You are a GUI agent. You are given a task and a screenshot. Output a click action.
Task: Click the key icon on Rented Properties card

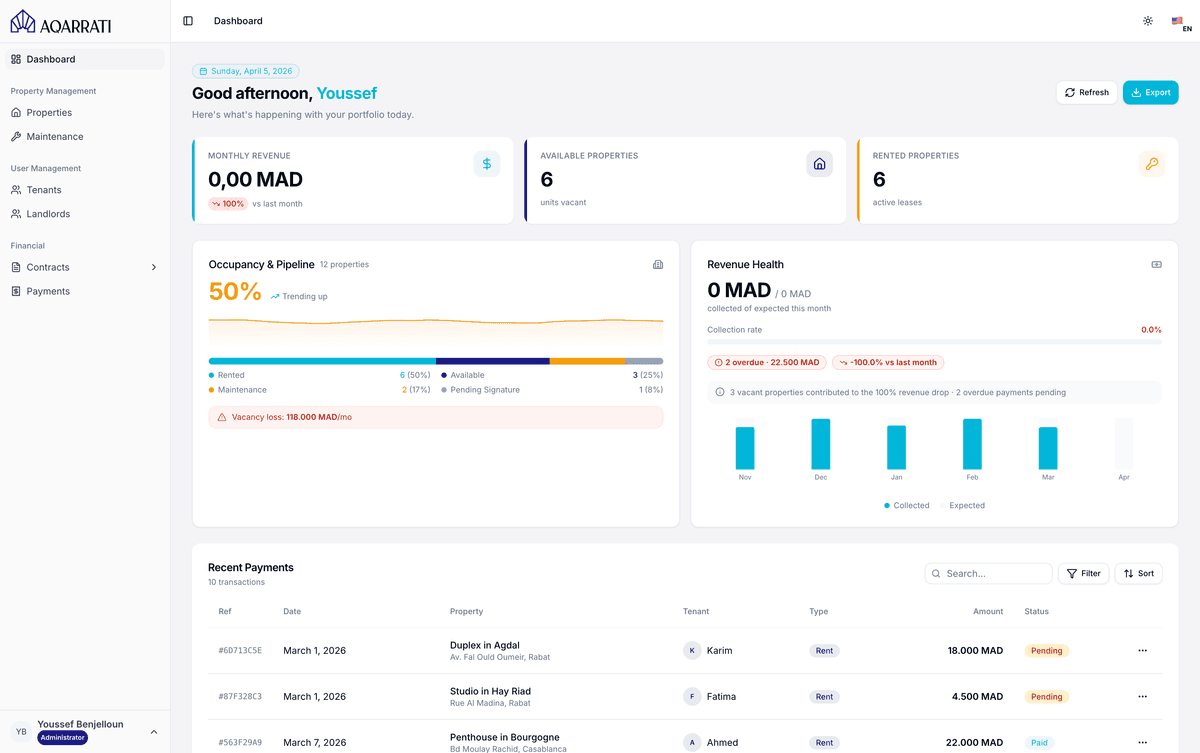coord(1152,163)
